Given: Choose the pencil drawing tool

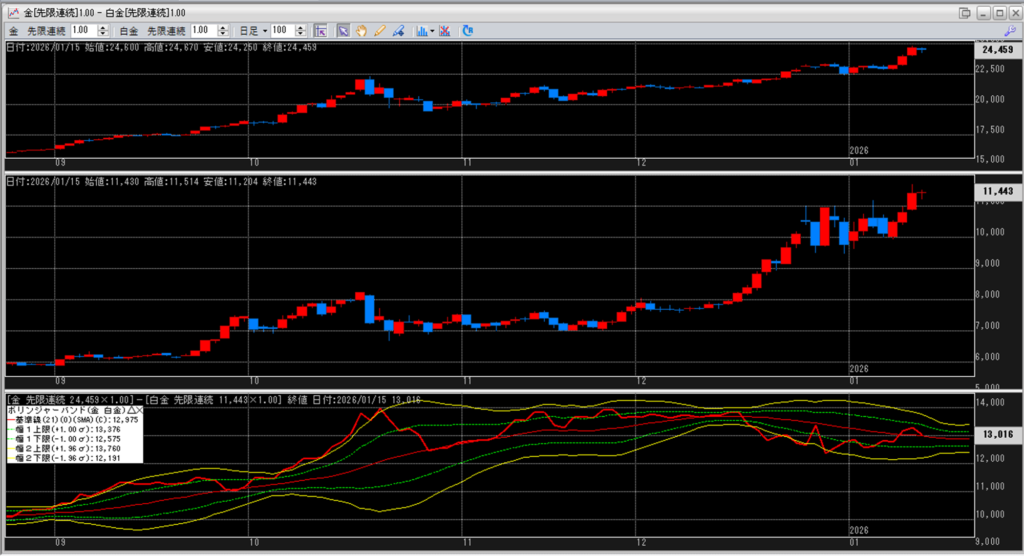Looking at the screenshot, I should click(379, 31).
